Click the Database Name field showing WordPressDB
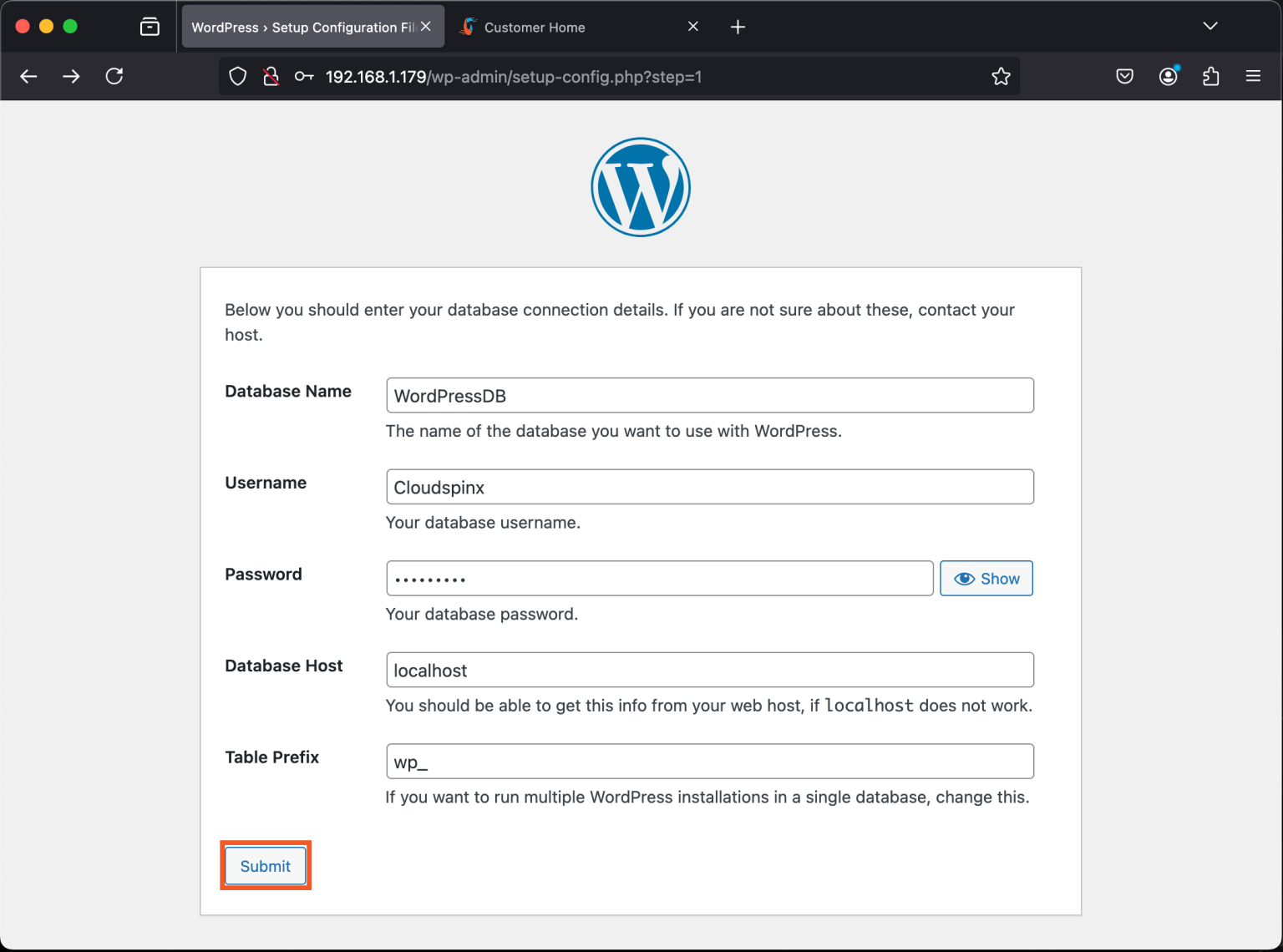The width and height of the screenshot is (1283, 952). point(709,395)
